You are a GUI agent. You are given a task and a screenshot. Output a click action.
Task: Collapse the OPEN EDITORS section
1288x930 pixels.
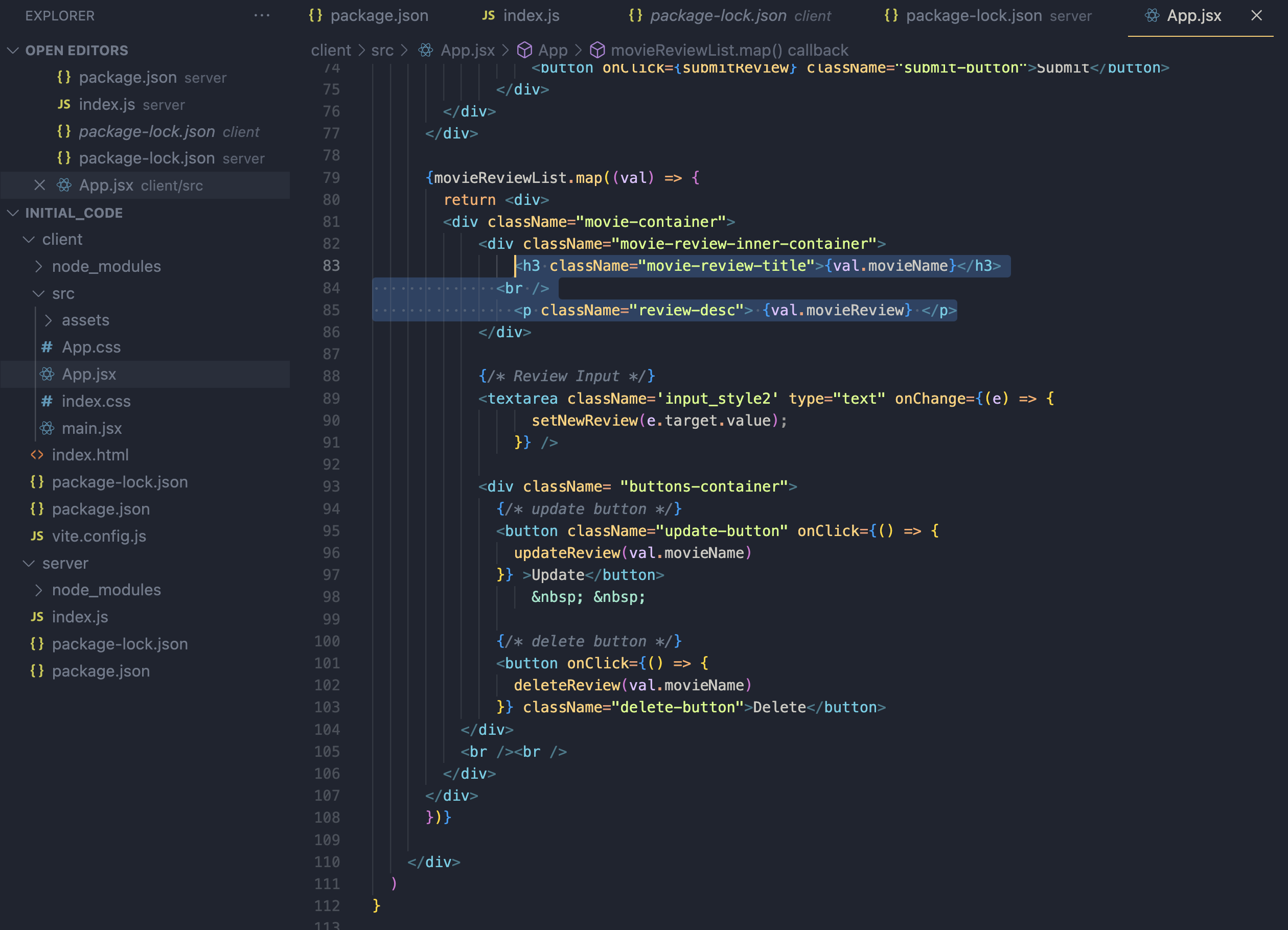tap(13, 51)
